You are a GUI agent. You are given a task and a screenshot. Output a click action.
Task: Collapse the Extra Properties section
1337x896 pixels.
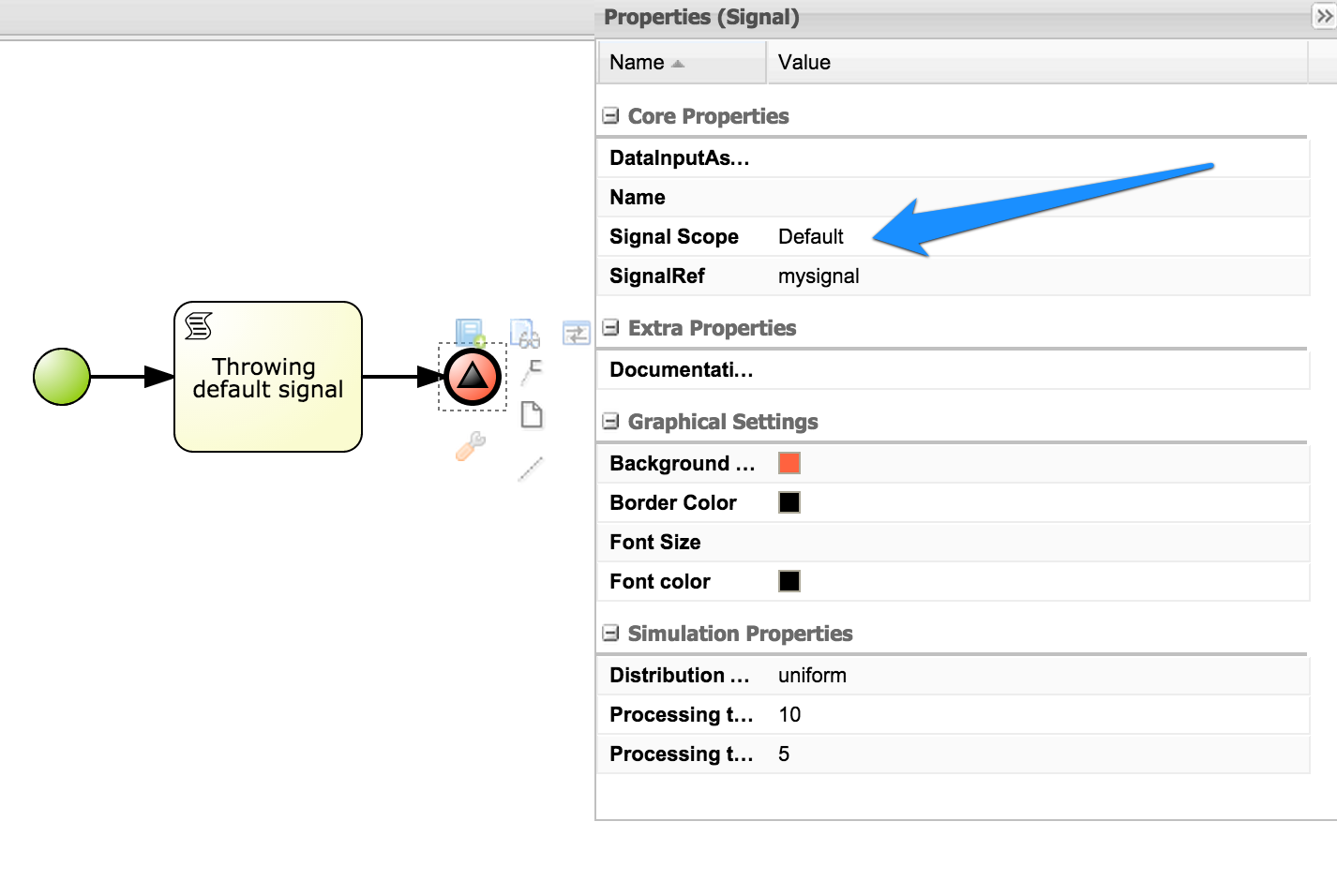(x=610, y=327)
